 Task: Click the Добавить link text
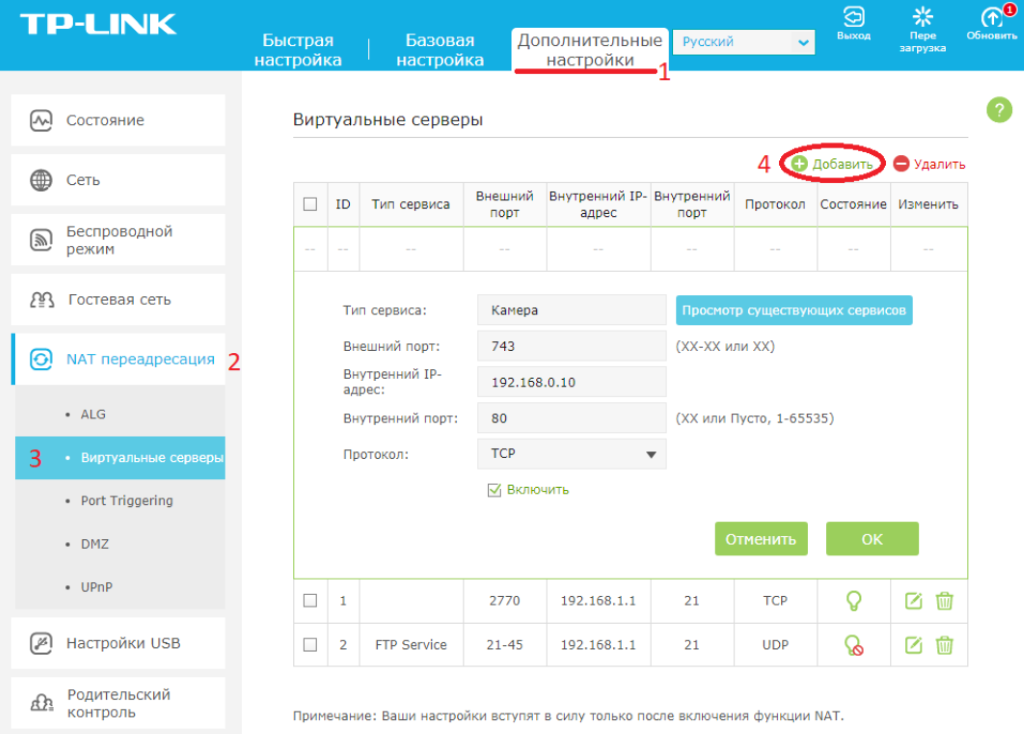pyautogui.click(x=842, y=165)
